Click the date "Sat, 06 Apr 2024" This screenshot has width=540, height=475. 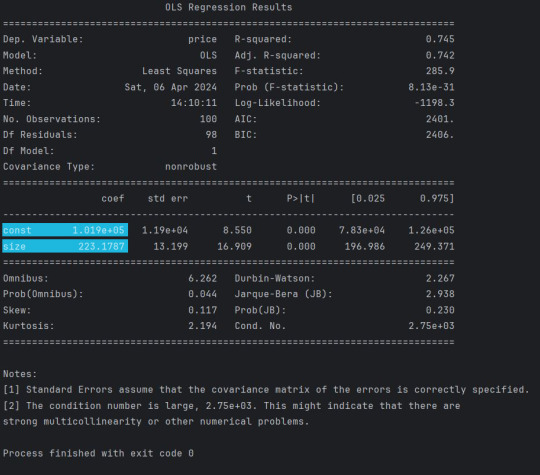[x=170, y=87]
